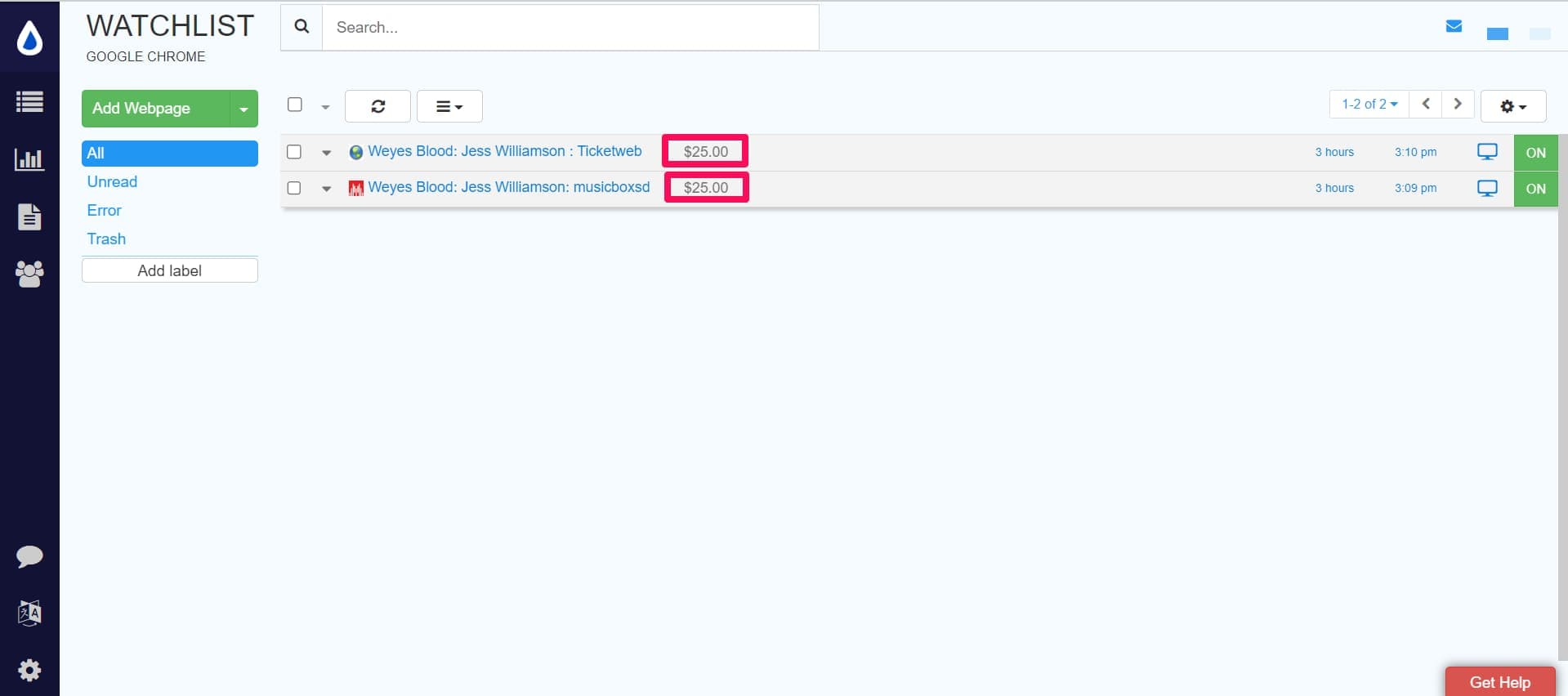Click the language translate icon
The width and height of the screenshot is (1568, 696).
tap(29, 613)
